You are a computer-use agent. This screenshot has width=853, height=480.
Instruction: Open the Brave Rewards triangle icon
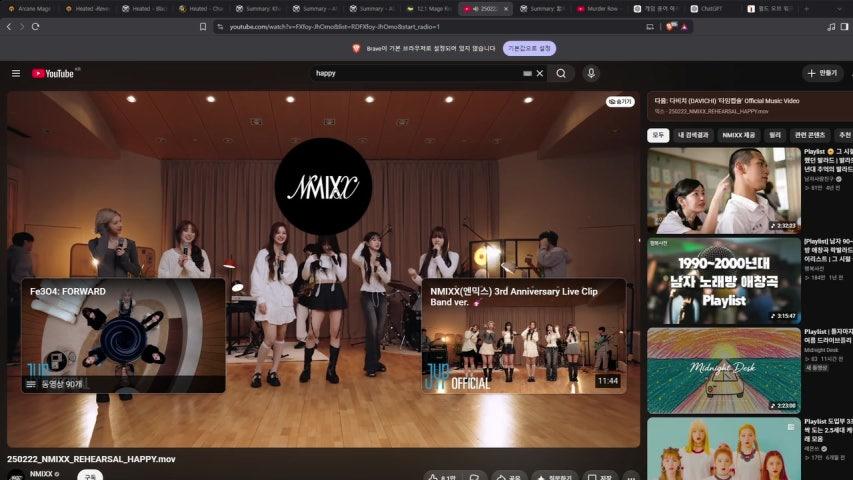(684, 27)
